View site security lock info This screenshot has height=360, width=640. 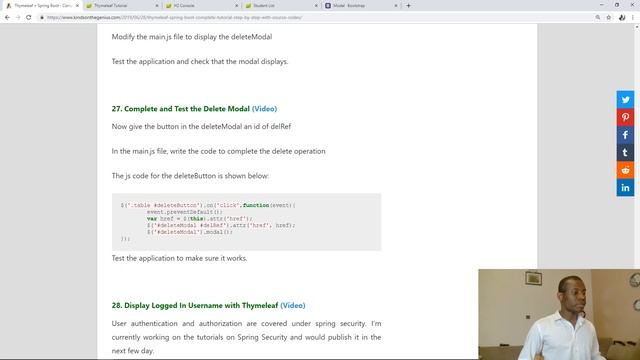(x=42, y=18)
